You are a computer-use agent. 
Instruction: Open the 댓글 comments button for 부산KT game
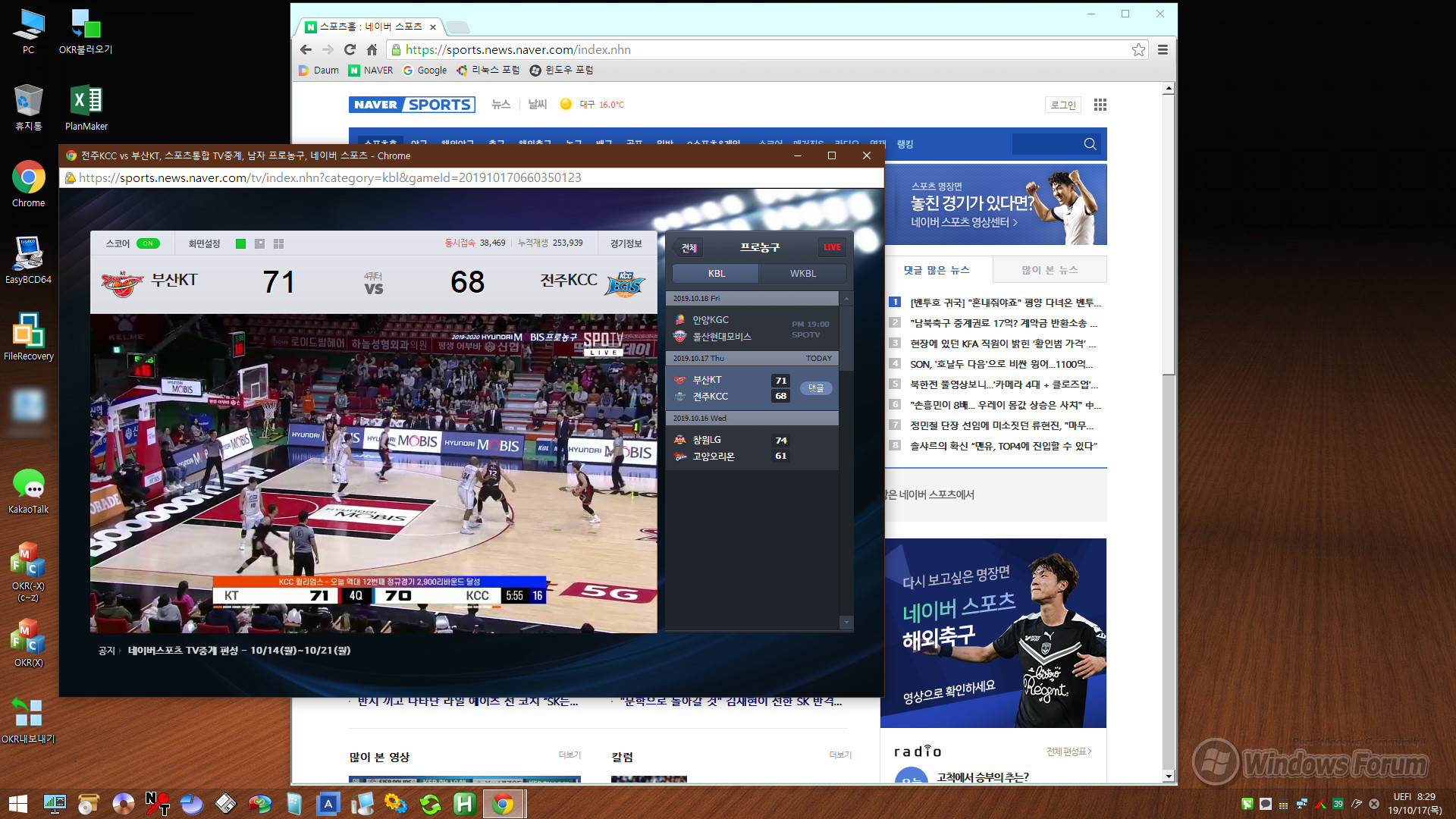click(816, 388)
